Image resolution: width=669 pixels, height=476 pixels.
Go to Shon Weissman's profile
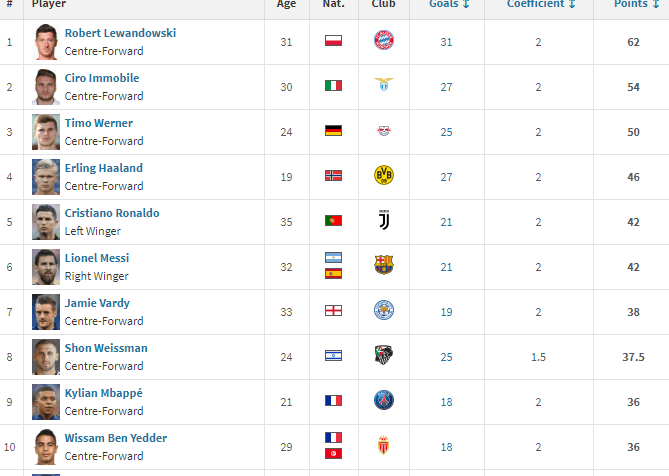click(106, 348)
